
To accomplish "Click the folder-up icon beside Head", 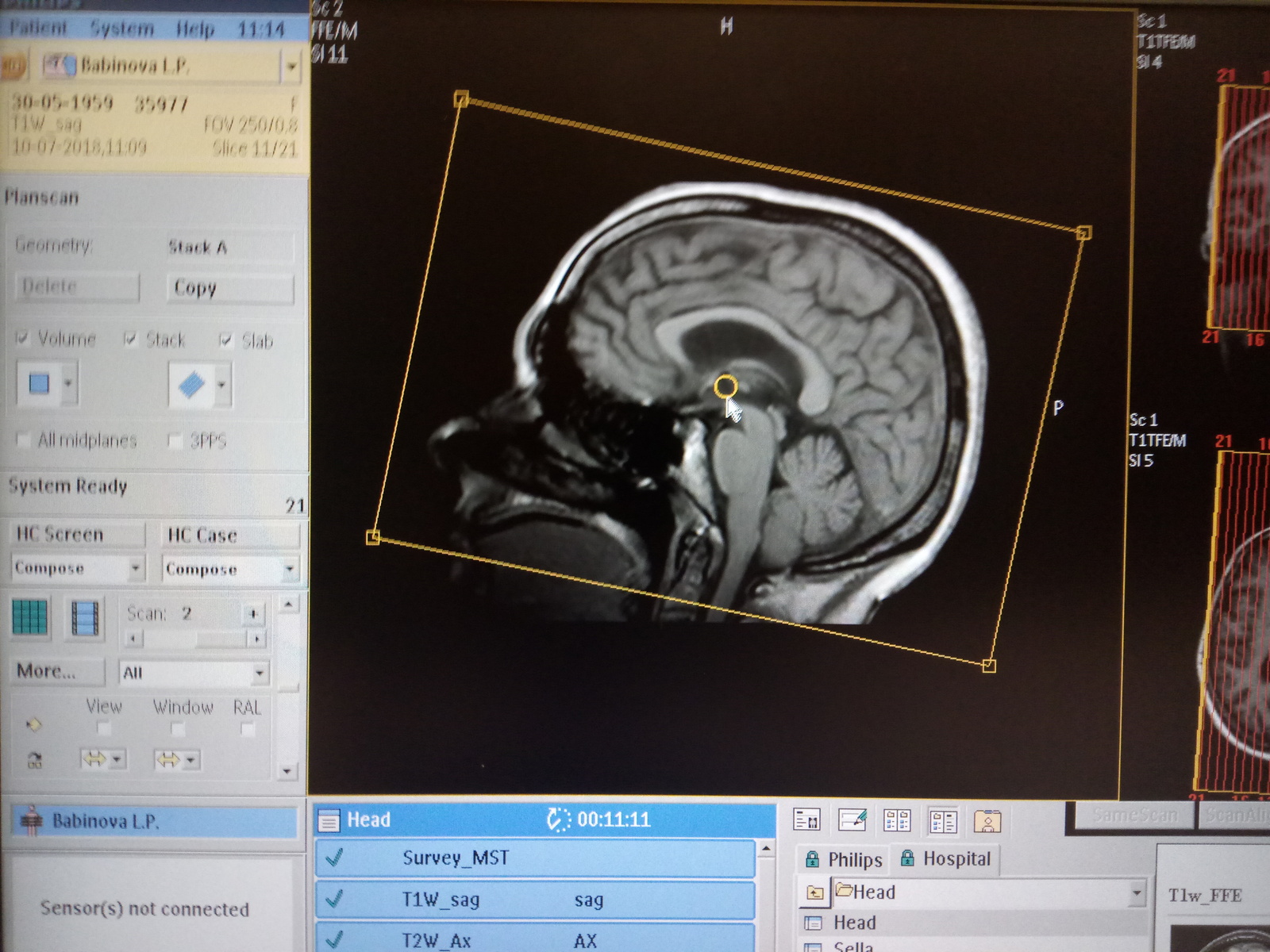I will point(815,892).
